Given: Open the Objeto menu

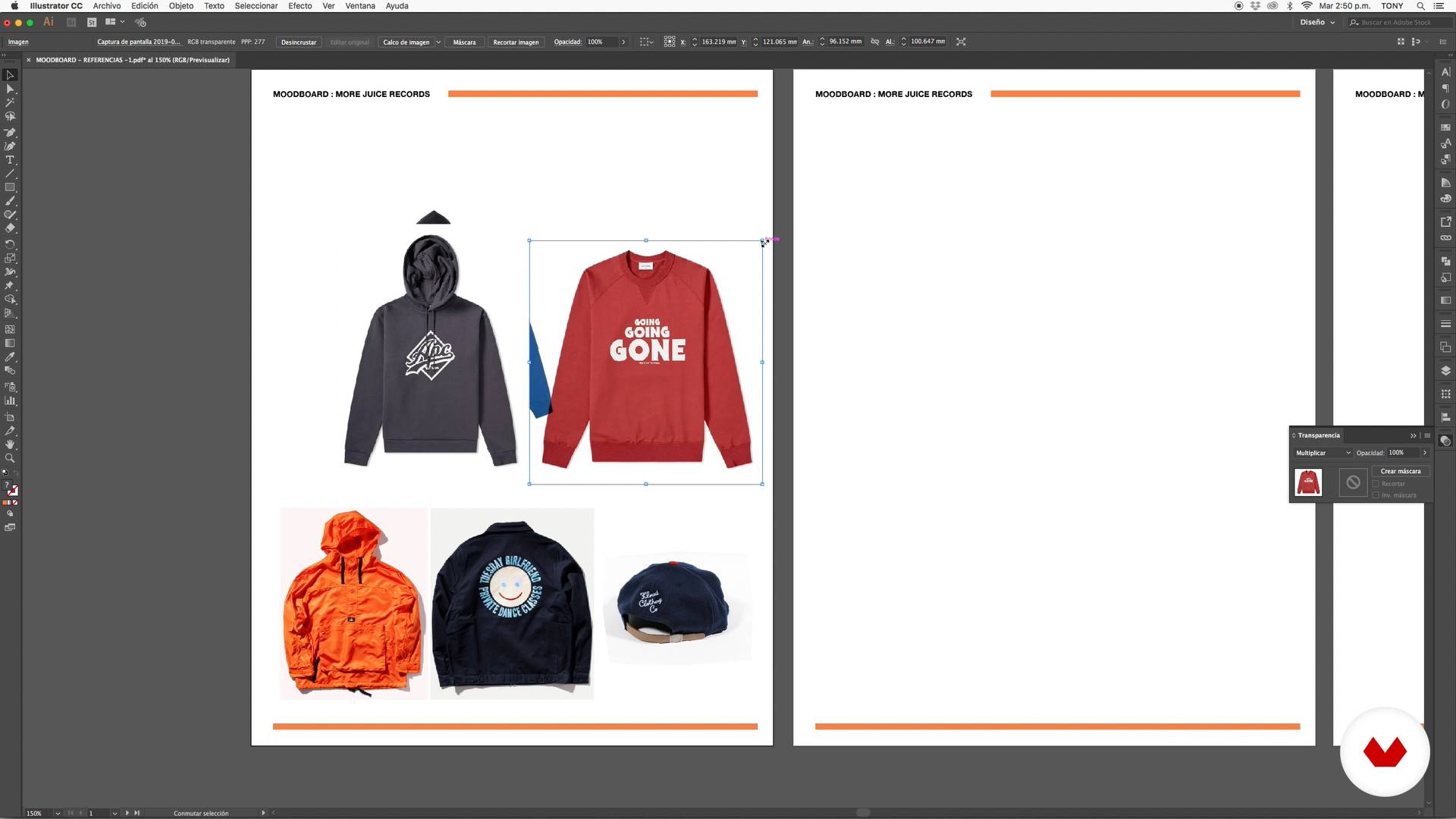Looking at the screenshot, I should click(x=180, y=5).
